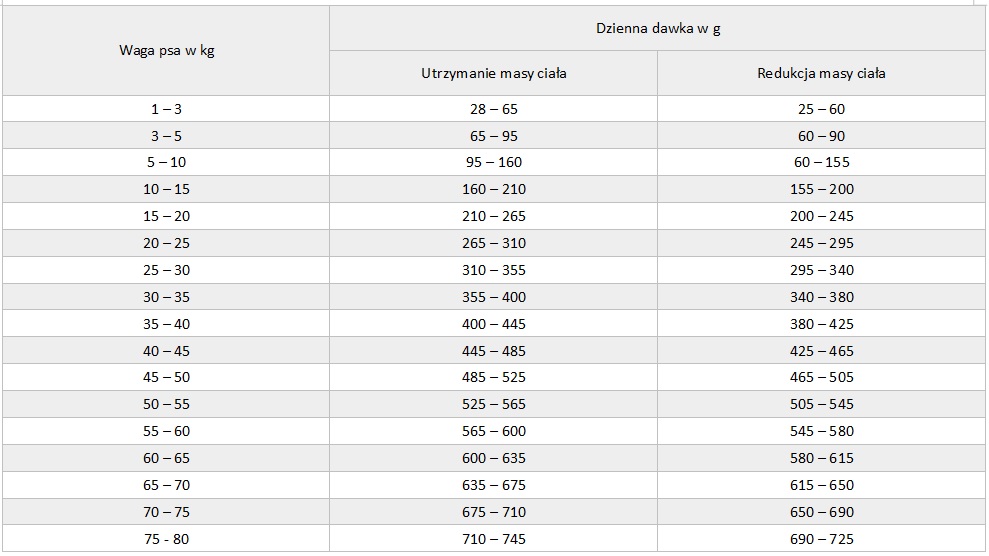Select the 'Dzienna dawka w g' header cell
This screenshot has width=989, height=556.
click(658, 28)
